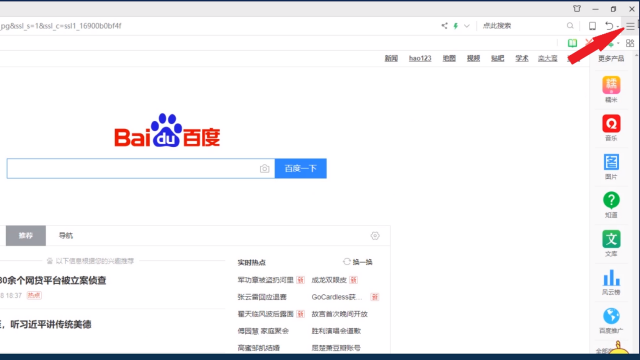
Task: Open hot topic 故宫首次晚间开放
Action: click(340, 314)
